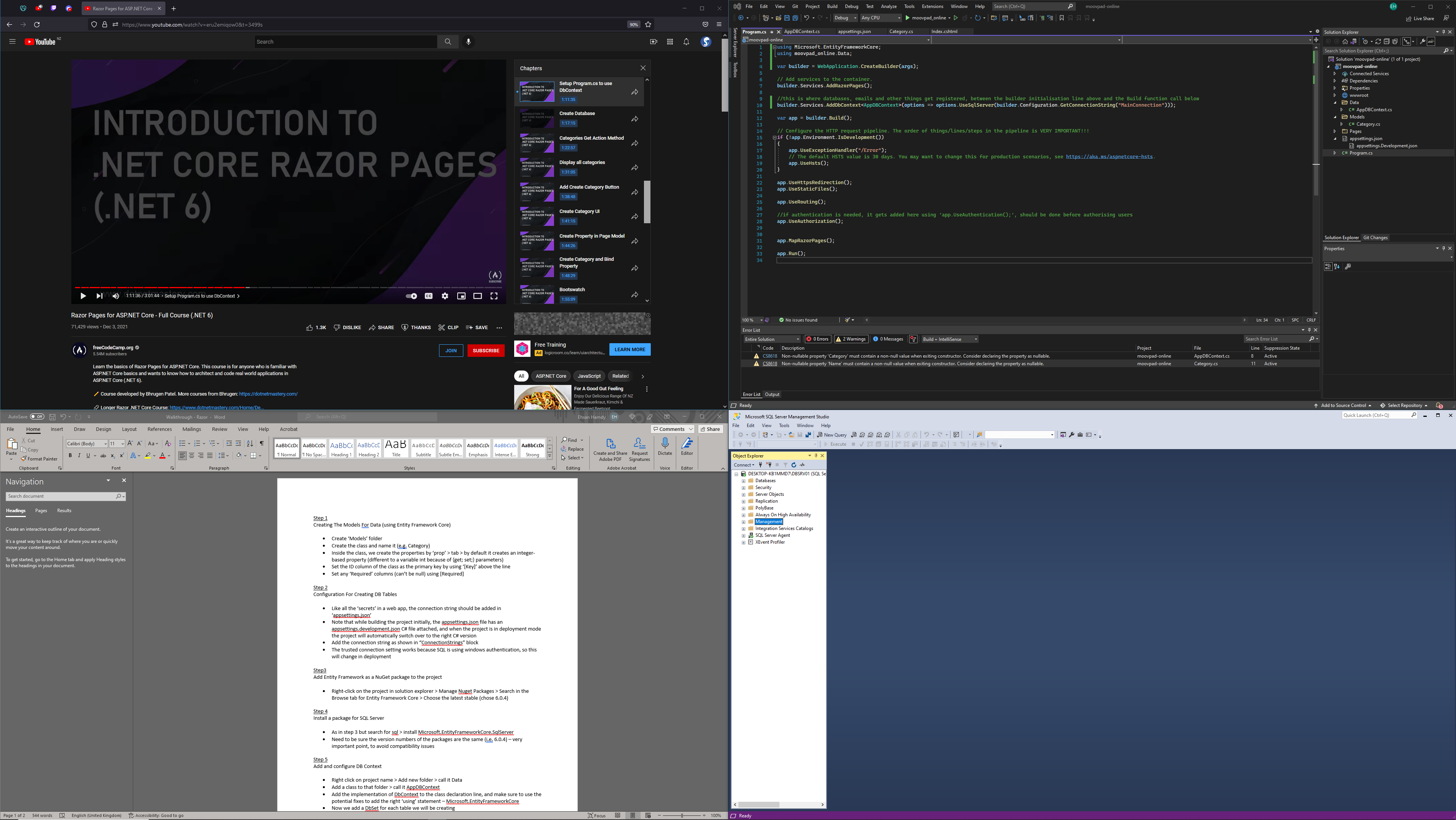Click YouTube search box

(345, 41)
